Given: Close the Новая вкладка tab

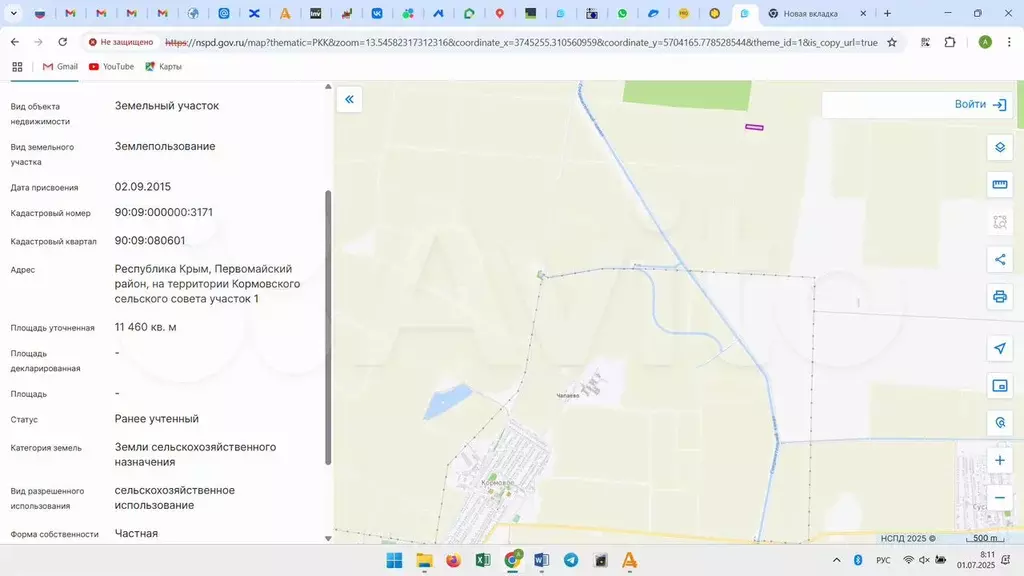Looking at the screenshot, I should click(x=863, y=13).
